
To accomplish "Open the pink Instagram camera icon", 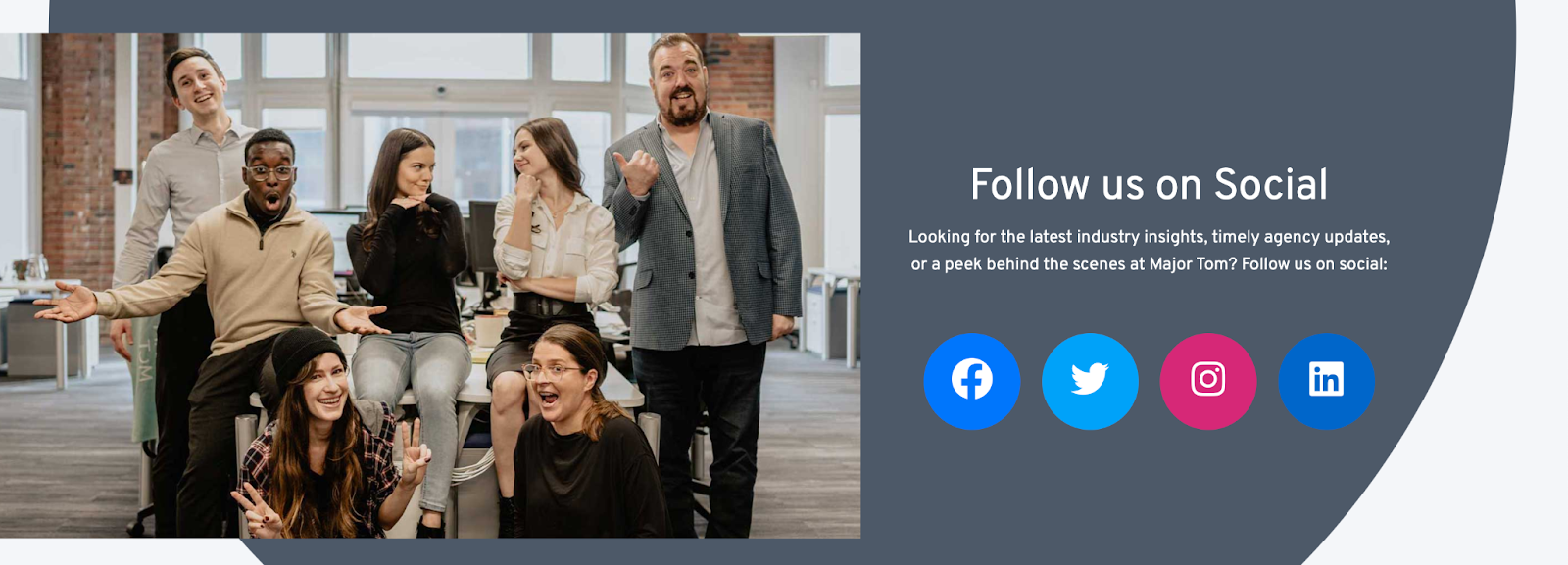I will [1208, 381].
